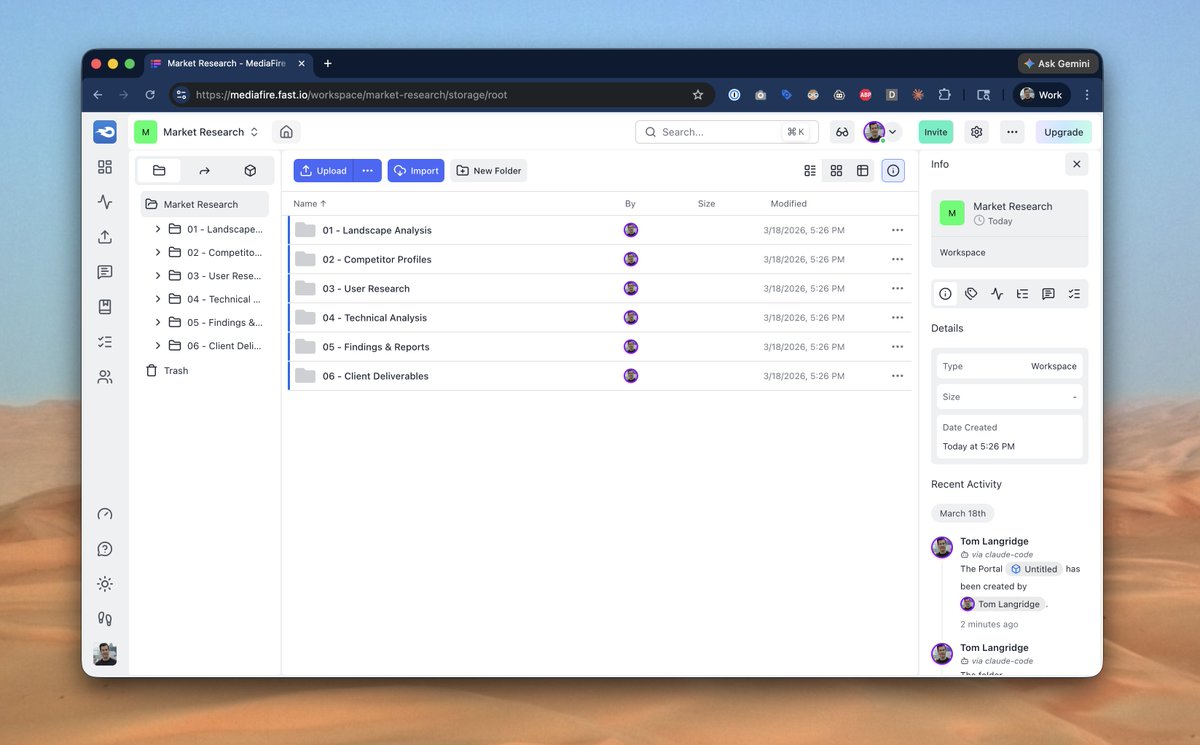Switch to the folders tab in tree panel
This screenshot has width=1200, height=745.
pos(159,171)
